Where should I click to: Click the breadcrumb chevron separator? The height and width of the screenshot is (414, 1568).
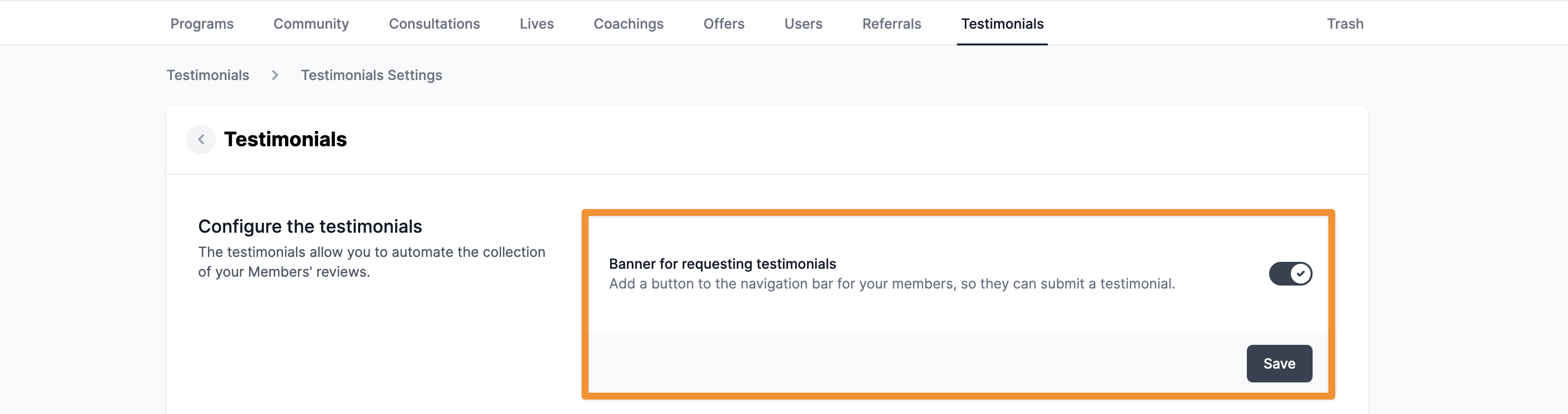click(275, 75)
